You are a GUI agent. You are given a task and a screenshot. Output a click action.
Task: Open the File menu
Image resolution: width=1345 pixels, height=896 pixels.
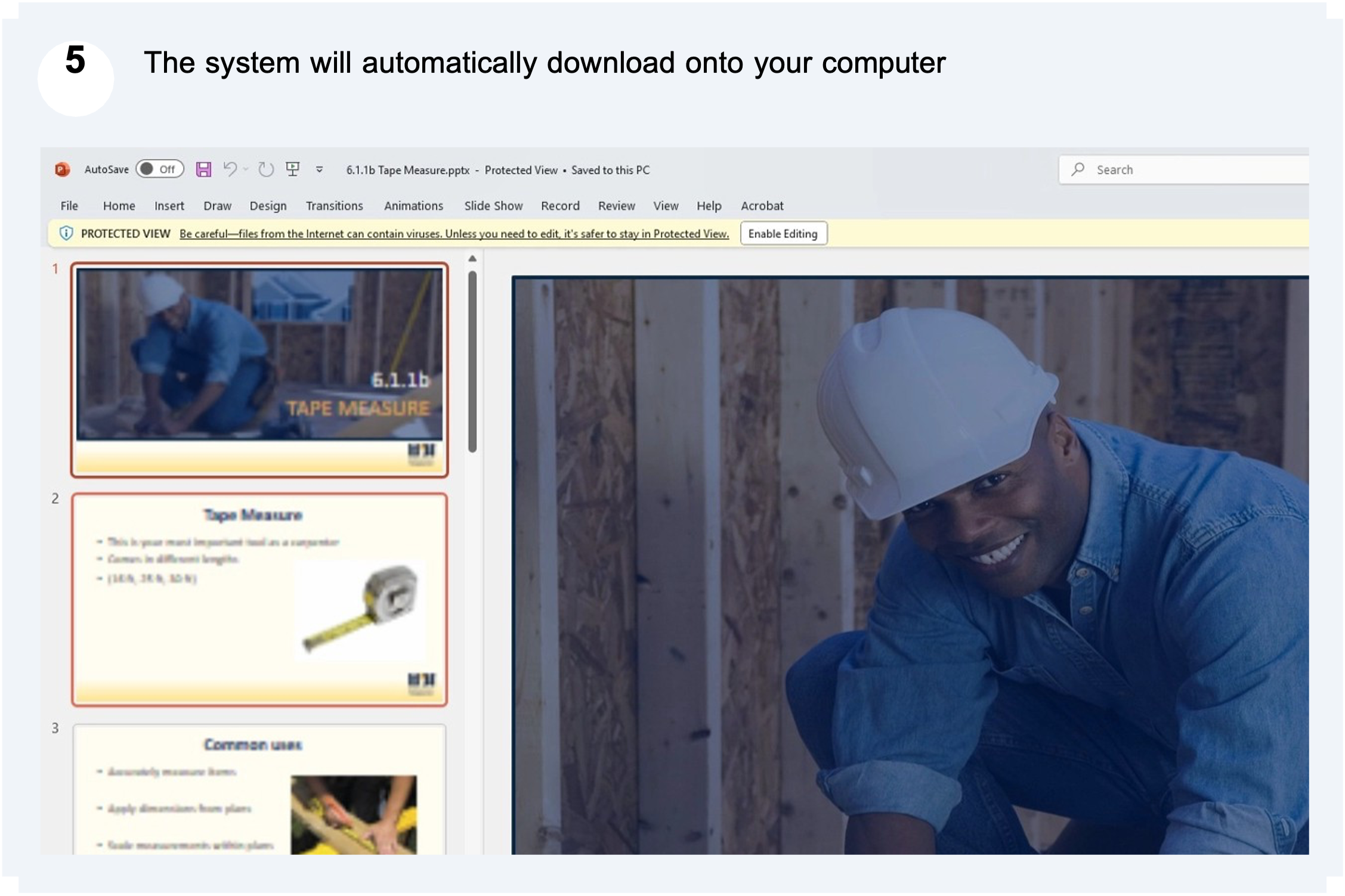tap(69, 206)
